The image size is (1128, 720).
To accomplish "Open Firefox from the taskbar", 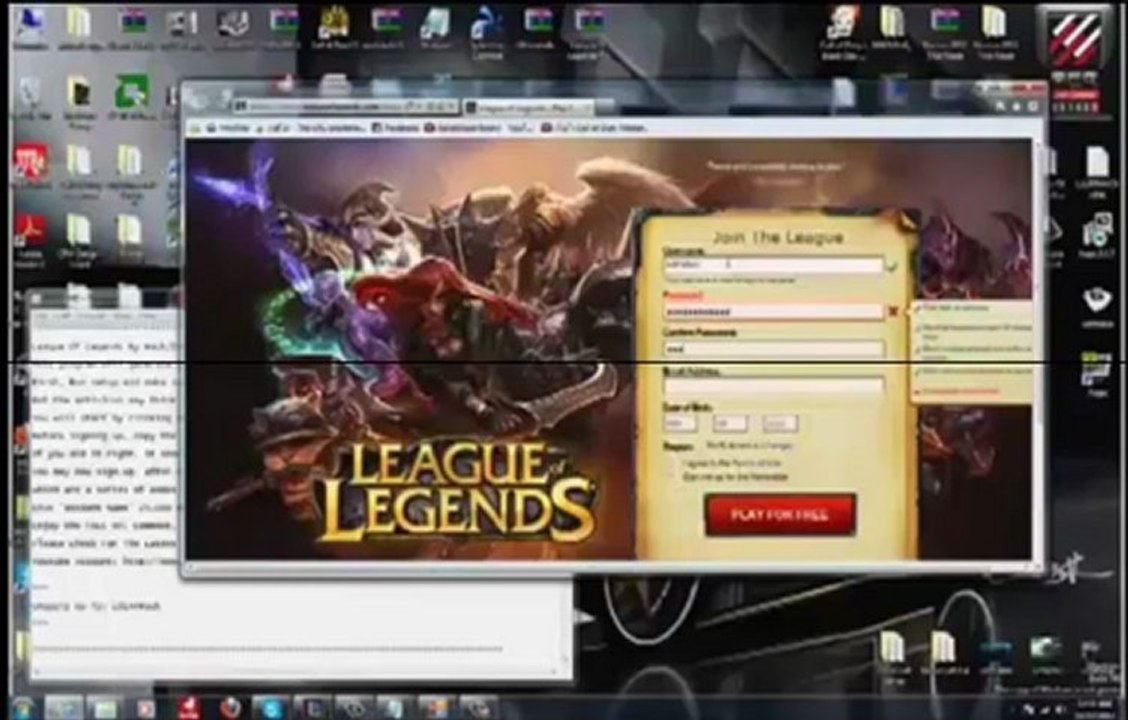I will (230, 708).
